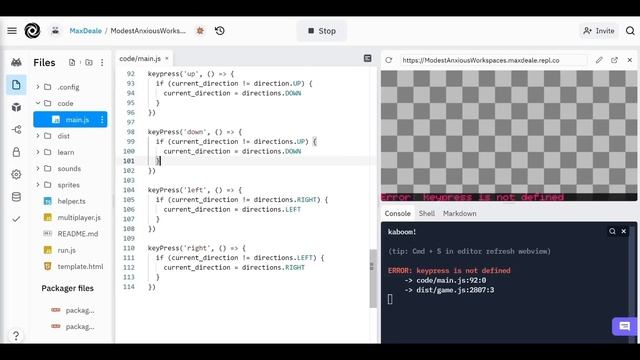The width and height of the screenshot is (640, 360).
Task: Open search magnifier in top bar
Action: point(630,31)
